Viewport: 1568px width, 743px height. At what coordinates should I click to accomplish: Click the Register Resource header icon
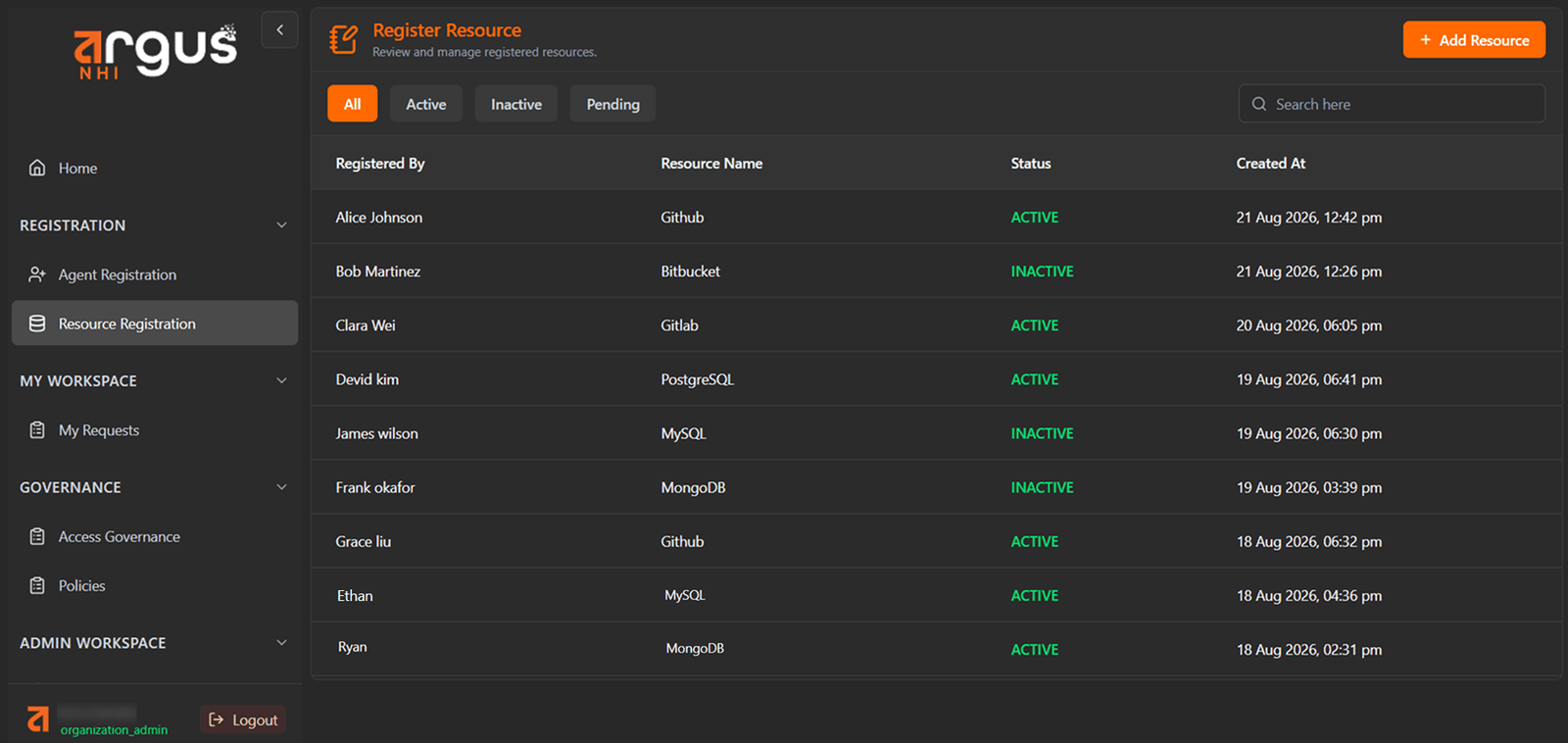point(344,39)
